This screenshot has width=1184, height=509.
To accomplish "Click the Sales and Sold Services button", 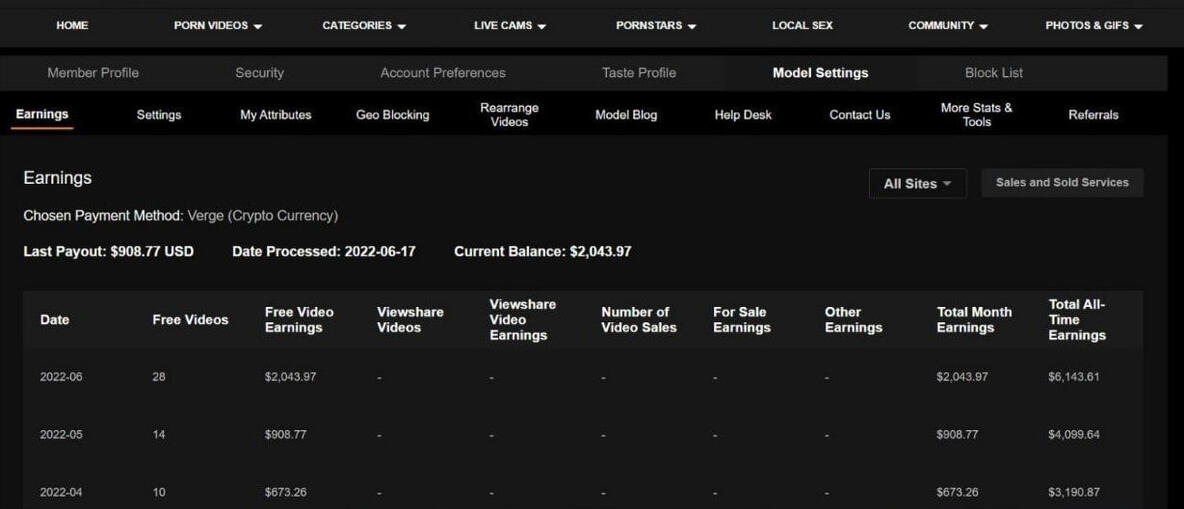I will coord(1062,183).
